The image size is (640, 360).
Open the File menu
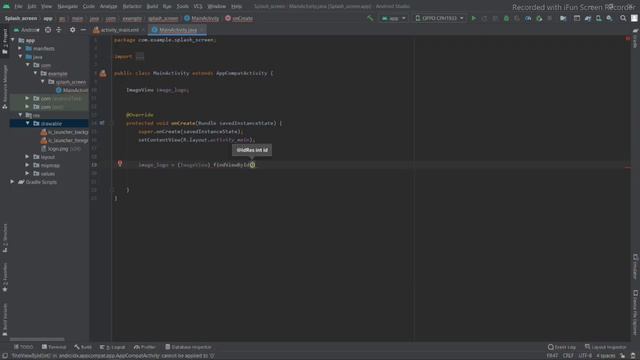pos(18,7)
